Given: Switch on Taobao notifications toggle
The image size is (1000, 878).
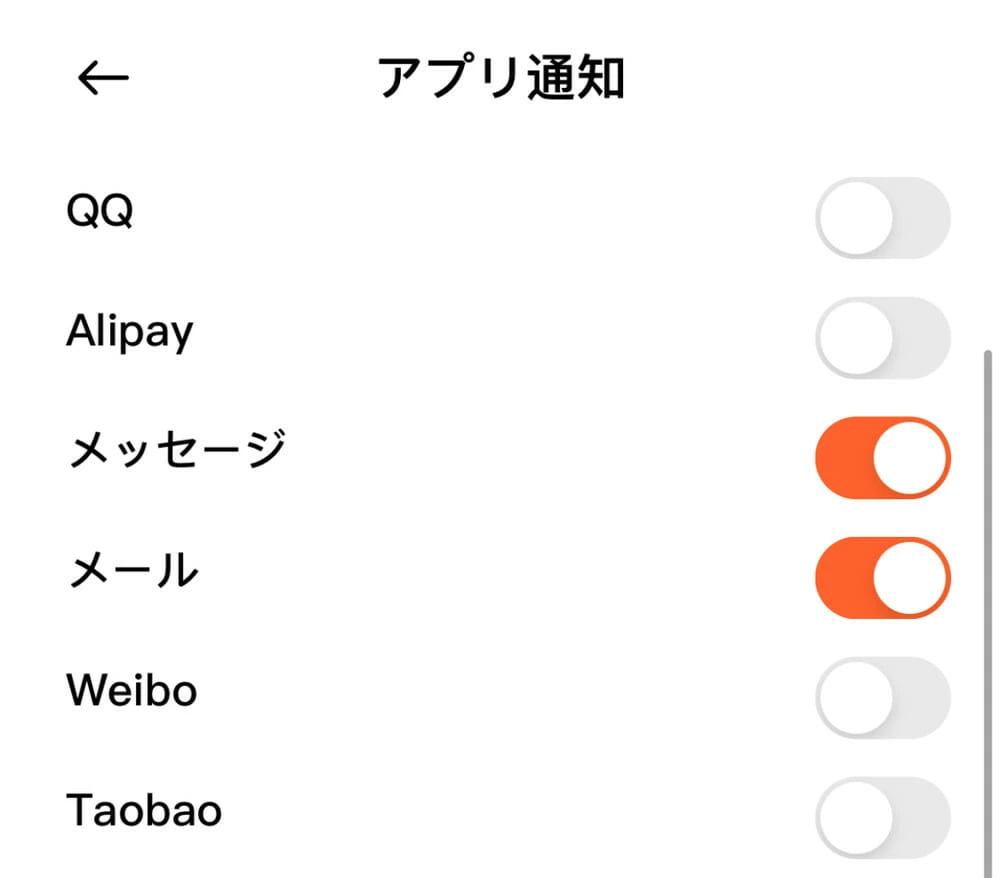Looking at the screenshot, I should click(882, 815).
